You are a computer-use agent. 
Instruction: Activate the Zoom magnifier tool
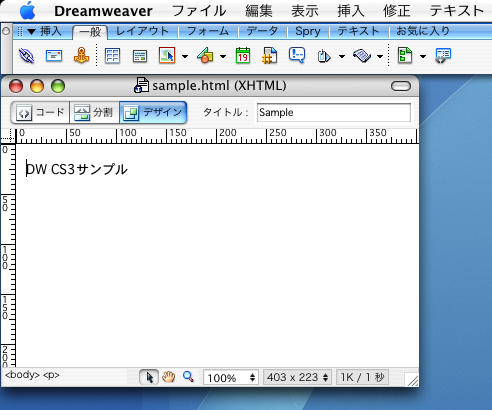[188, 377]
